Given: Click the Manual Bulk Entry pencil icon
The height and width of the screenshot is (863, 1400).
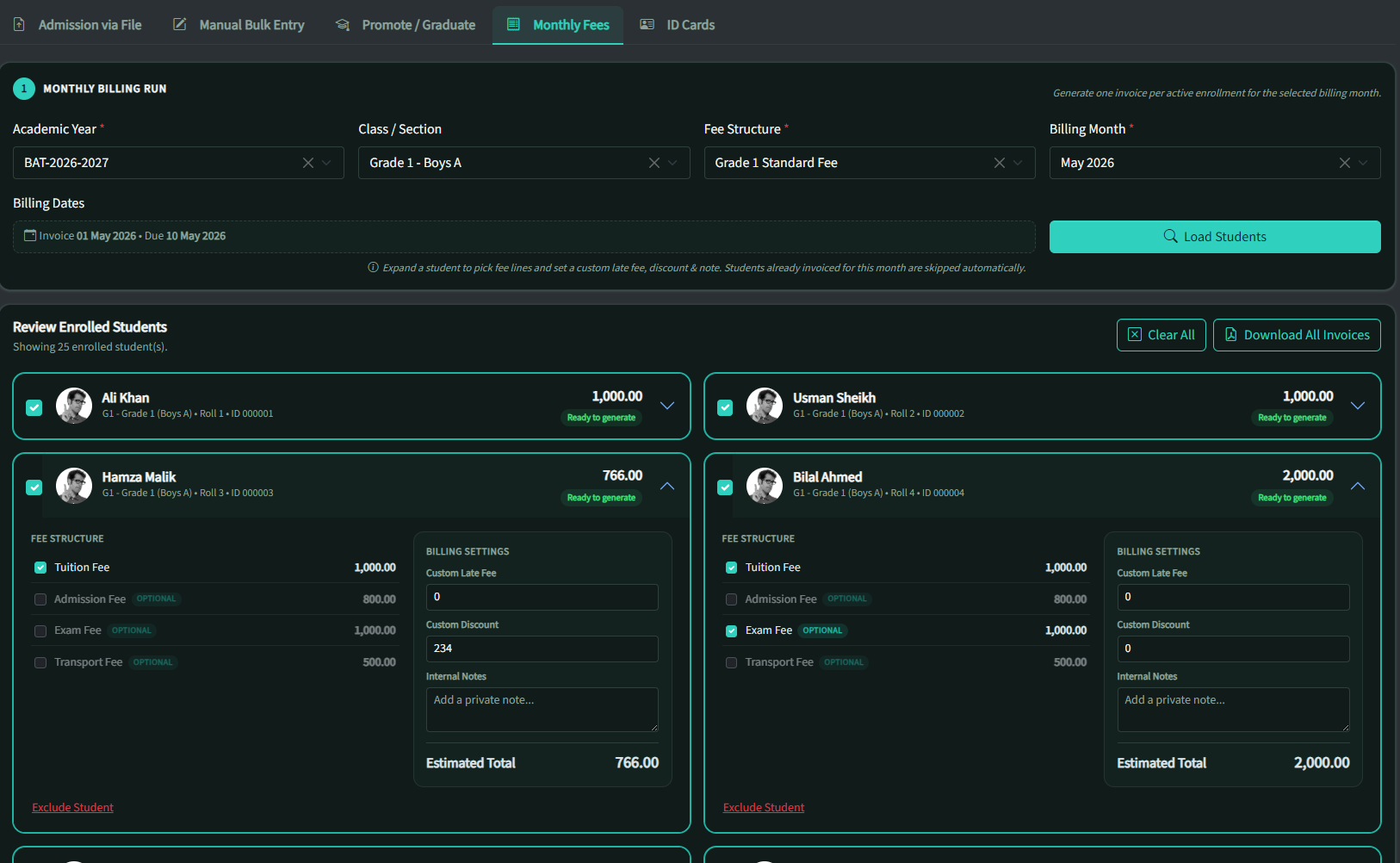Looking at the screenshot, I should (x=180, y=25).
